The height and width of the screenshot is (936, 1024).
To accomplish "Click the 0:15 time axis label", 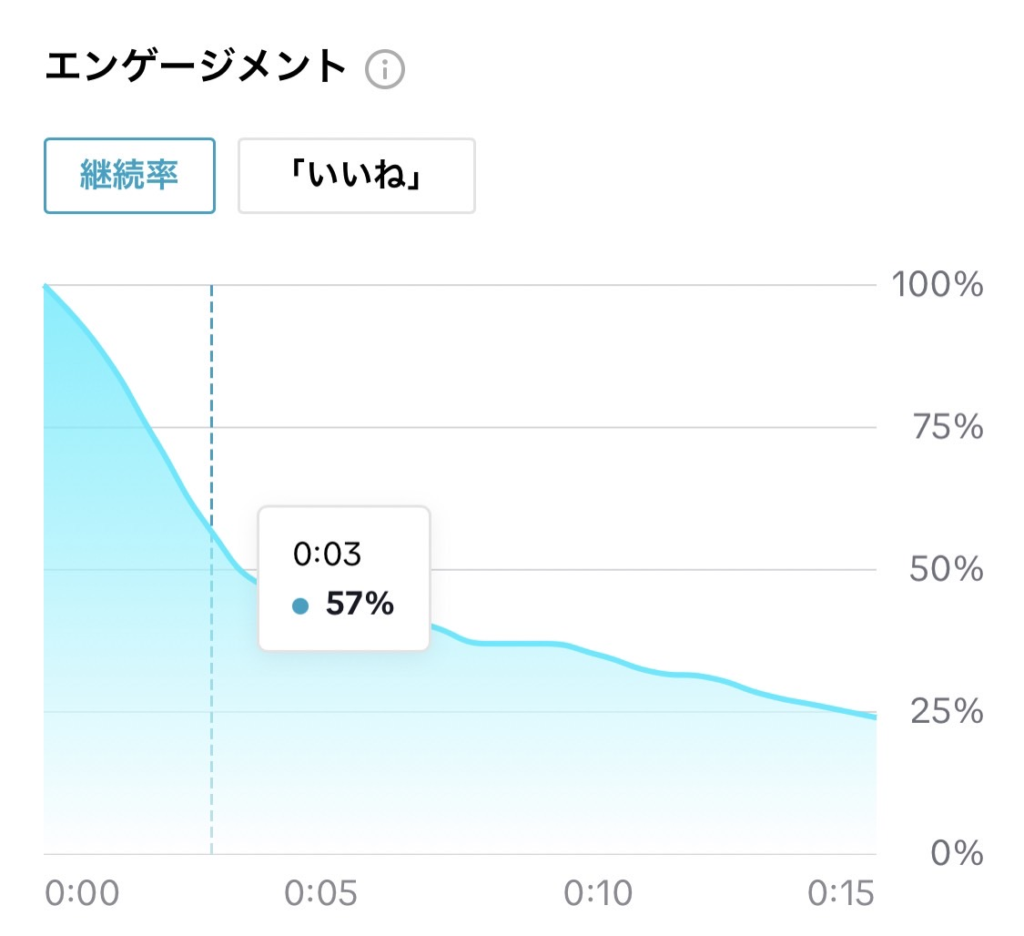I will pyautogui.click(x=839, y=893).
